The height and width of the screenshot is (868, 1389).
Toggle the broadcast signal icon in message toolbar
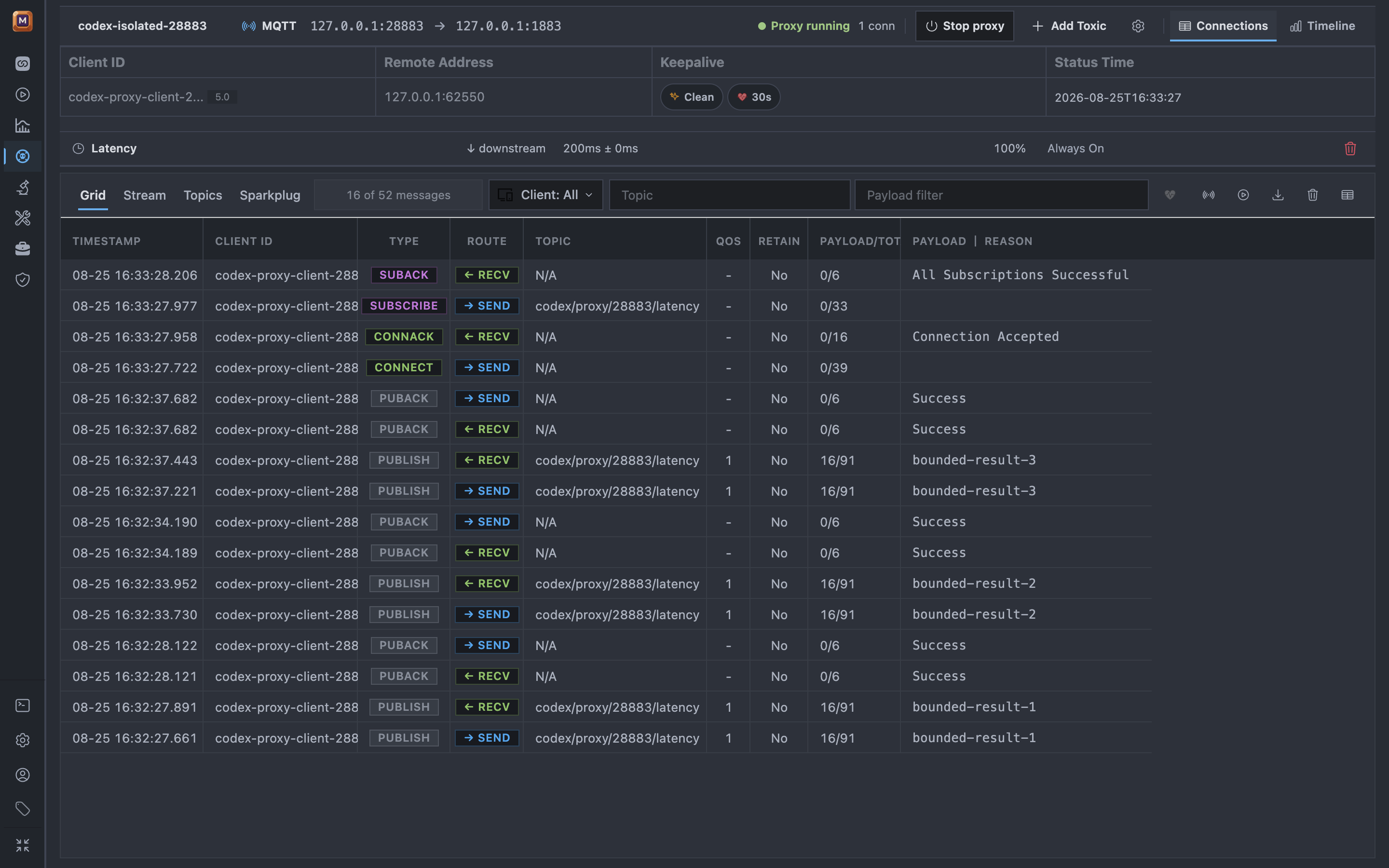[x=1208, y=195]
